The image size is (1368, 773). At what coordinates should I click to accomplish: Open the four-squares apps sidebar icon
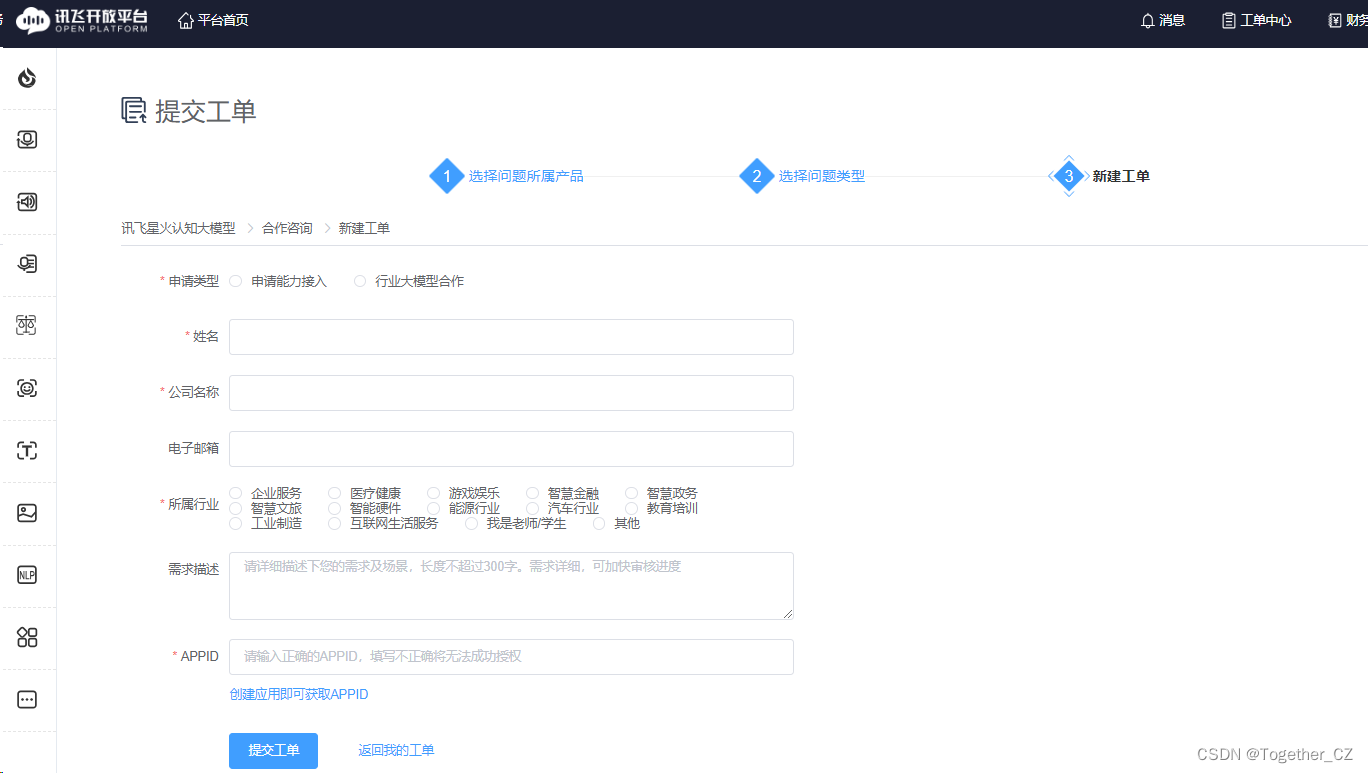[x=27, y=637]
